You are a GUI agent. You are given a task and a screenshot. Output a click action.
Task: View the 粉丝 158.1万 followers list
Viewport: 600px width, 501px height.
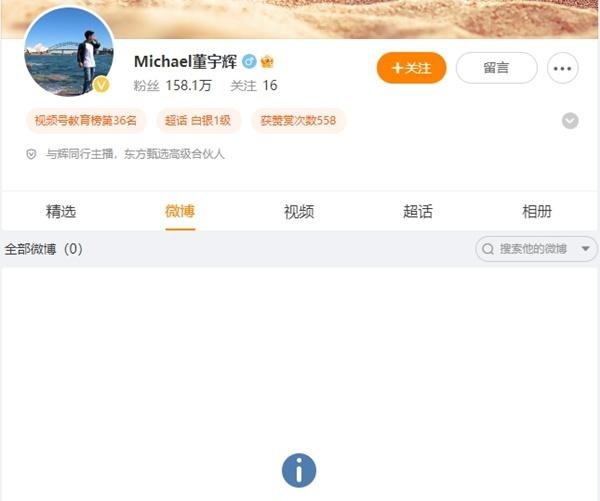pyautogui.click(x=172, y=85)
